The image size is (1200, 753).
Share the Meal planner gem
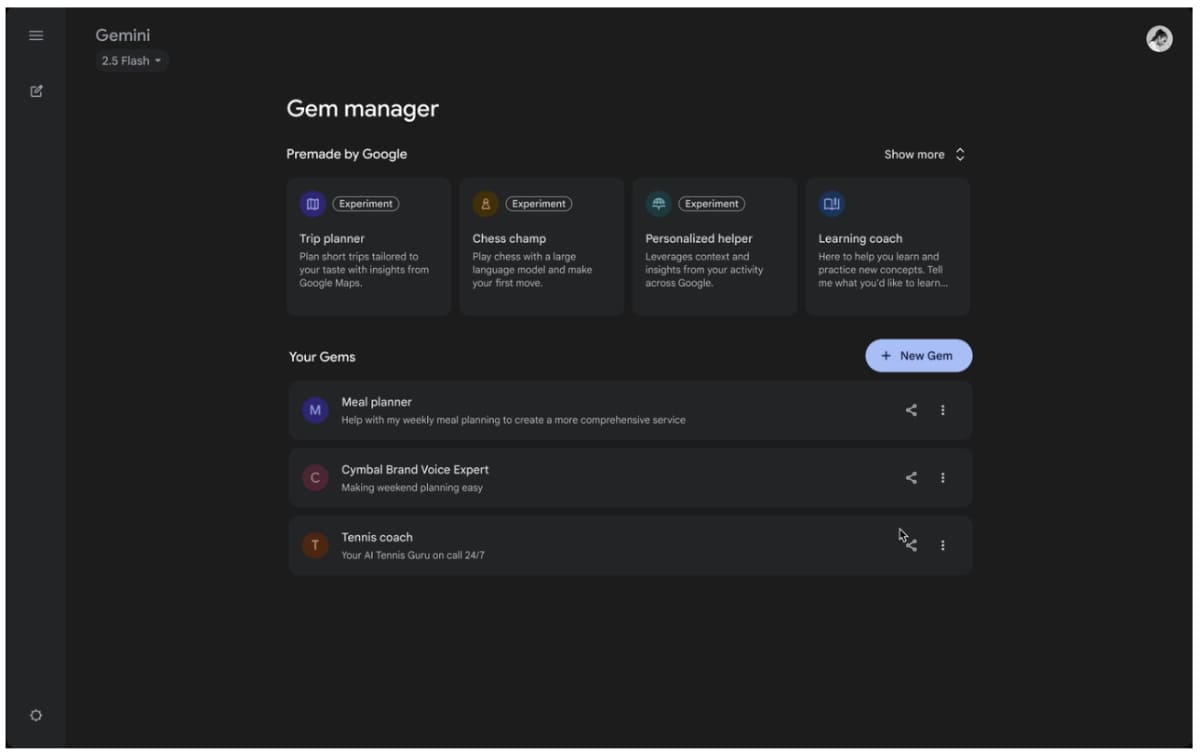click(911, 410)
